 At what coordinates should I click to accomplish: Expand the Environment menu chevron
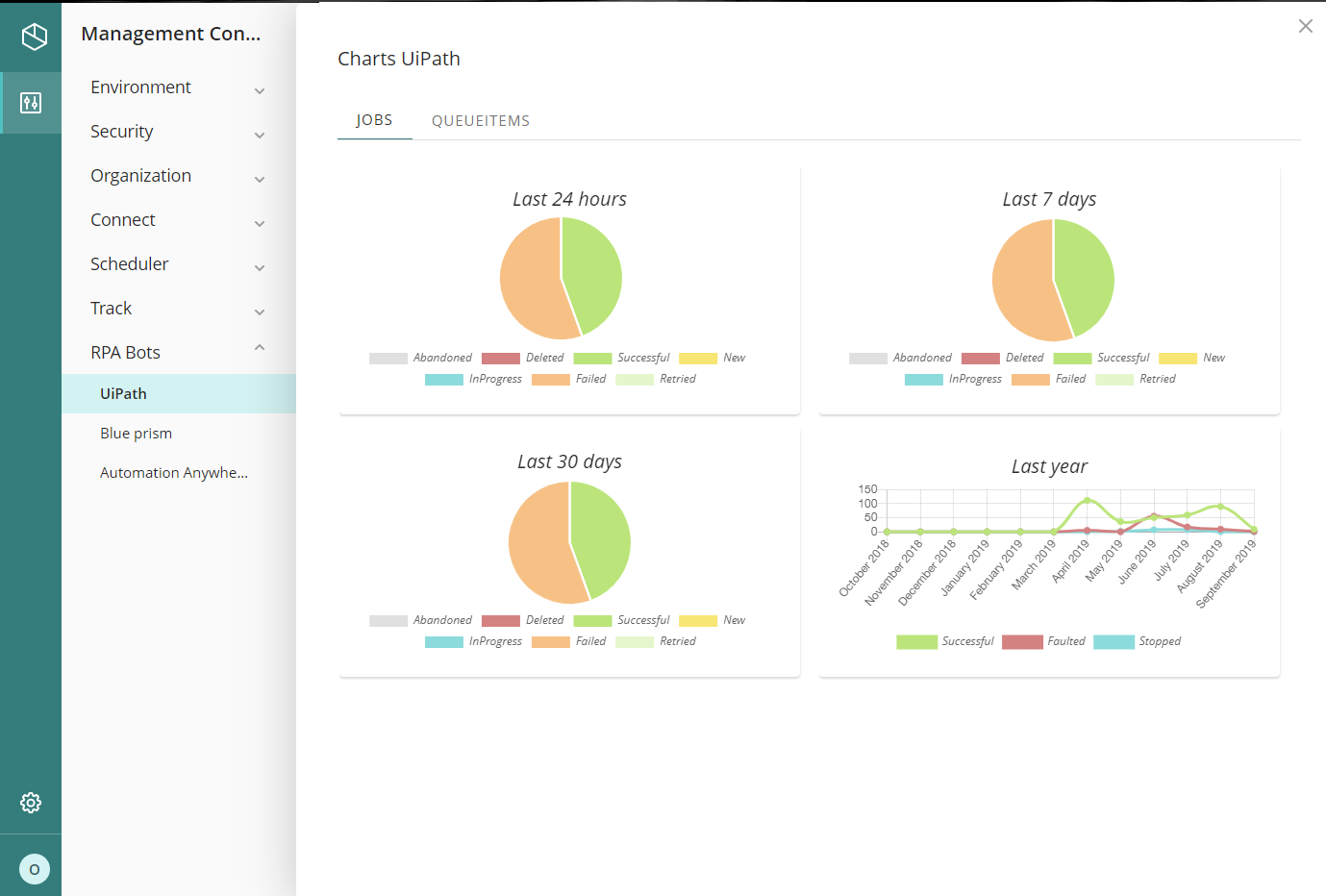click(260, 90)
